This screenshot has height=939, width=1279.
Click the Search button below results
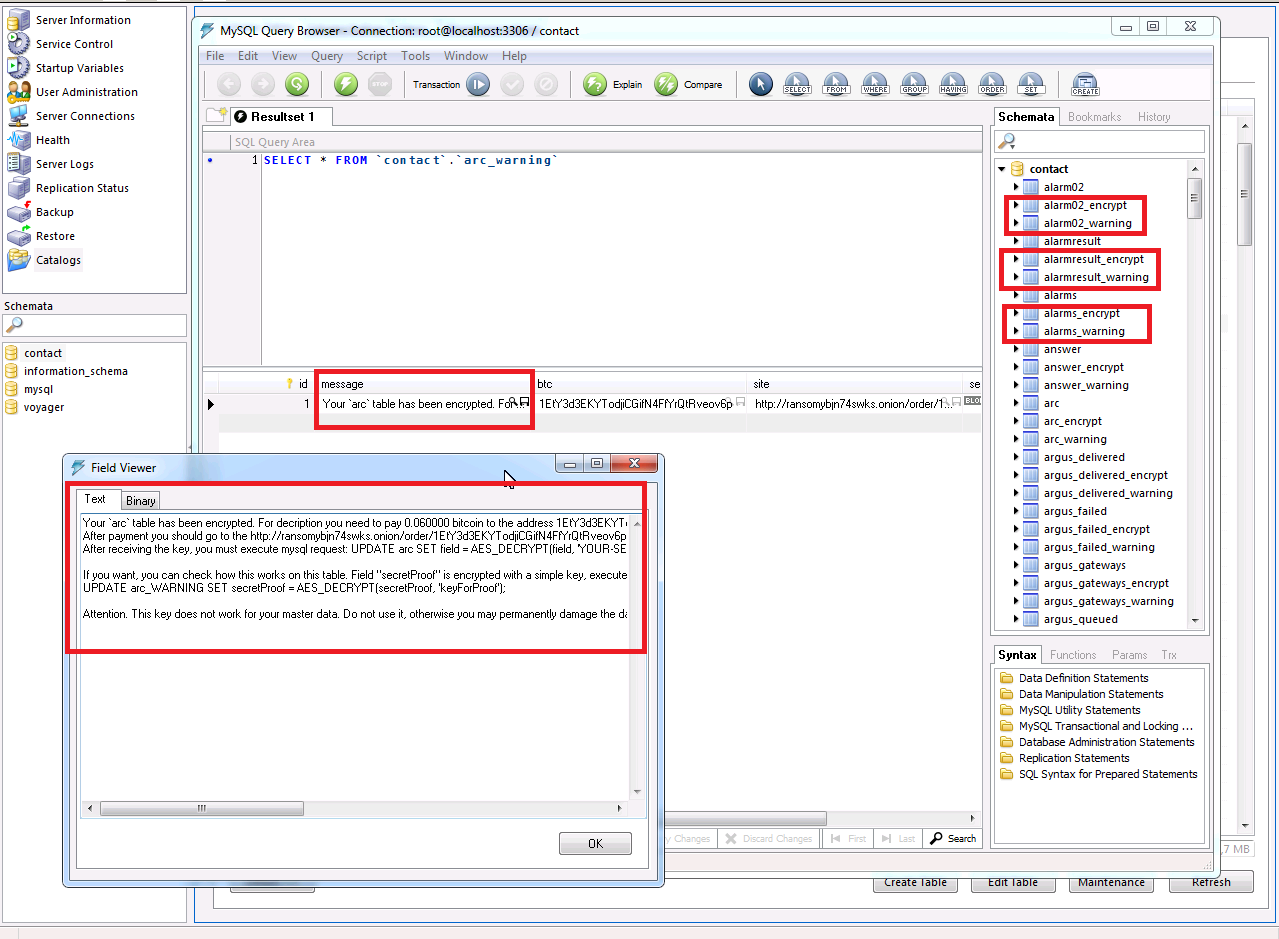pyautogui.click(x=953, y=838)
